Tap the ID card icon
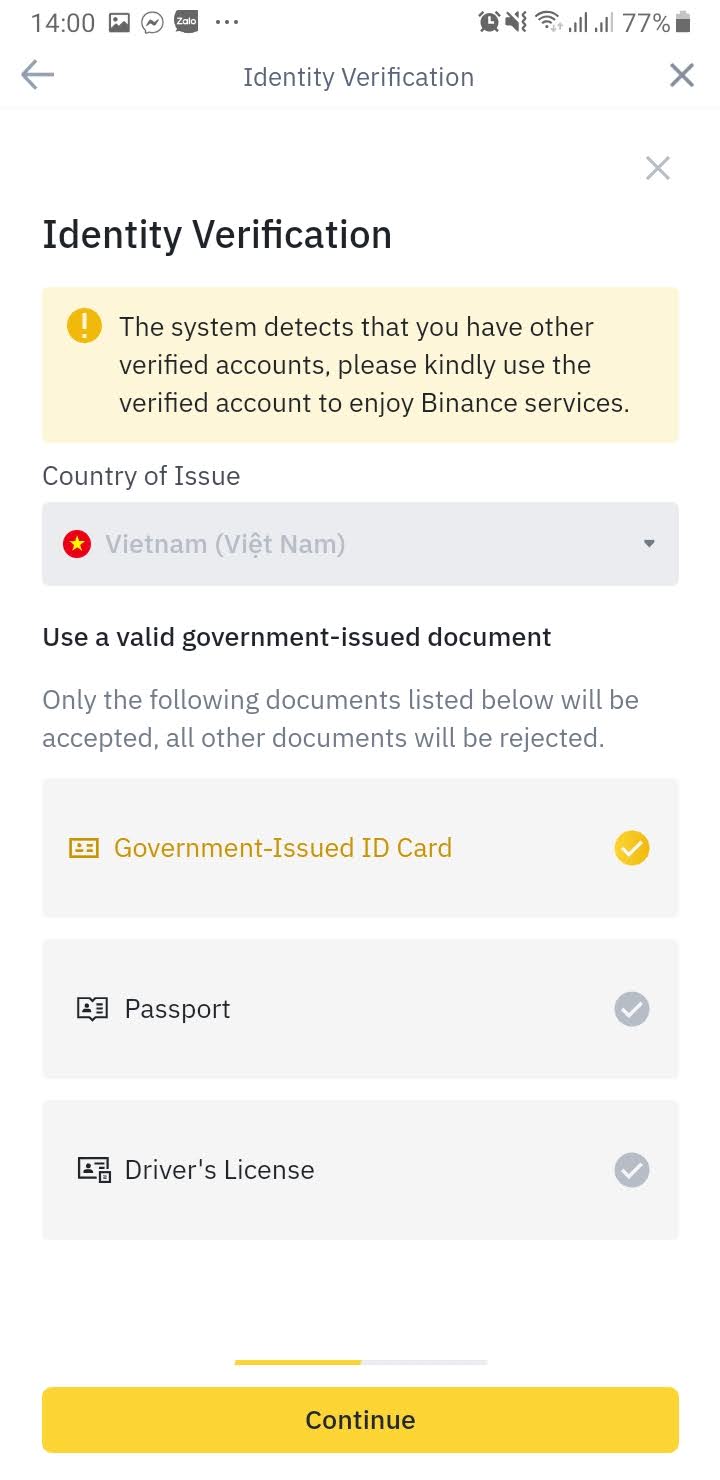Viewport: 720px width, 1480px height. pyautogui.click(x=84, y=848)
